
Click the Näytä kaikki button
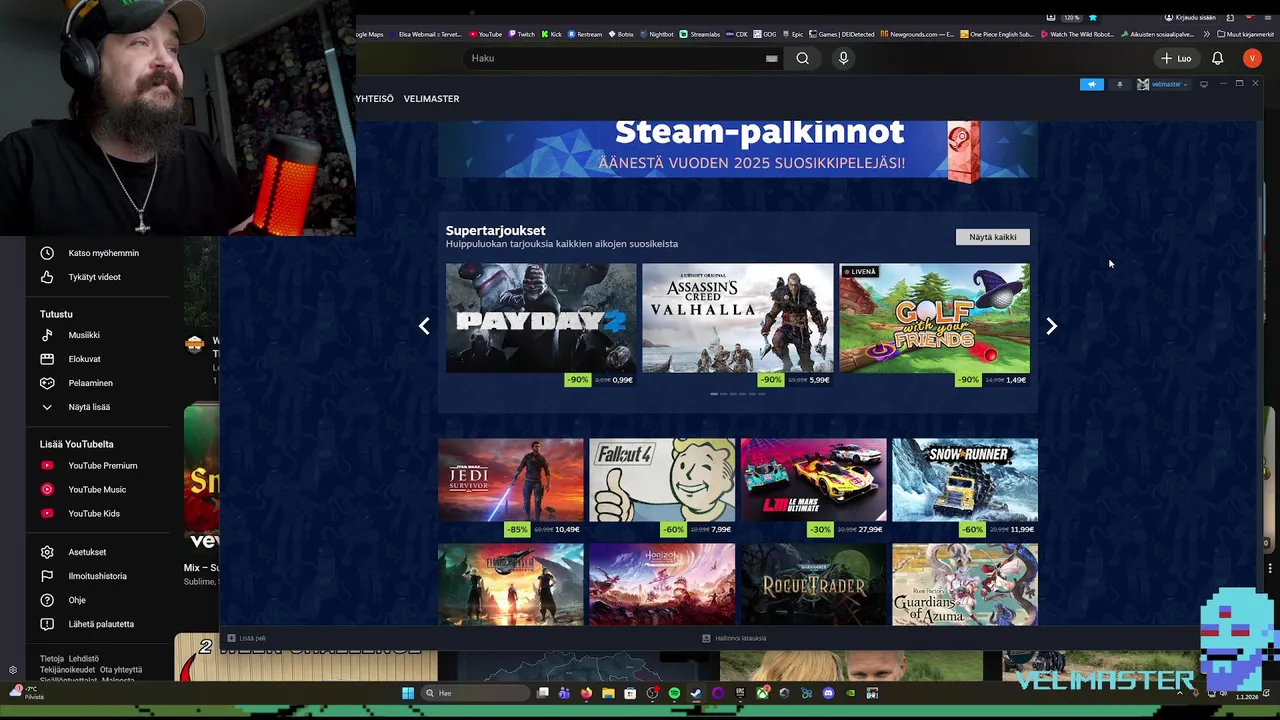click(992, 237)
